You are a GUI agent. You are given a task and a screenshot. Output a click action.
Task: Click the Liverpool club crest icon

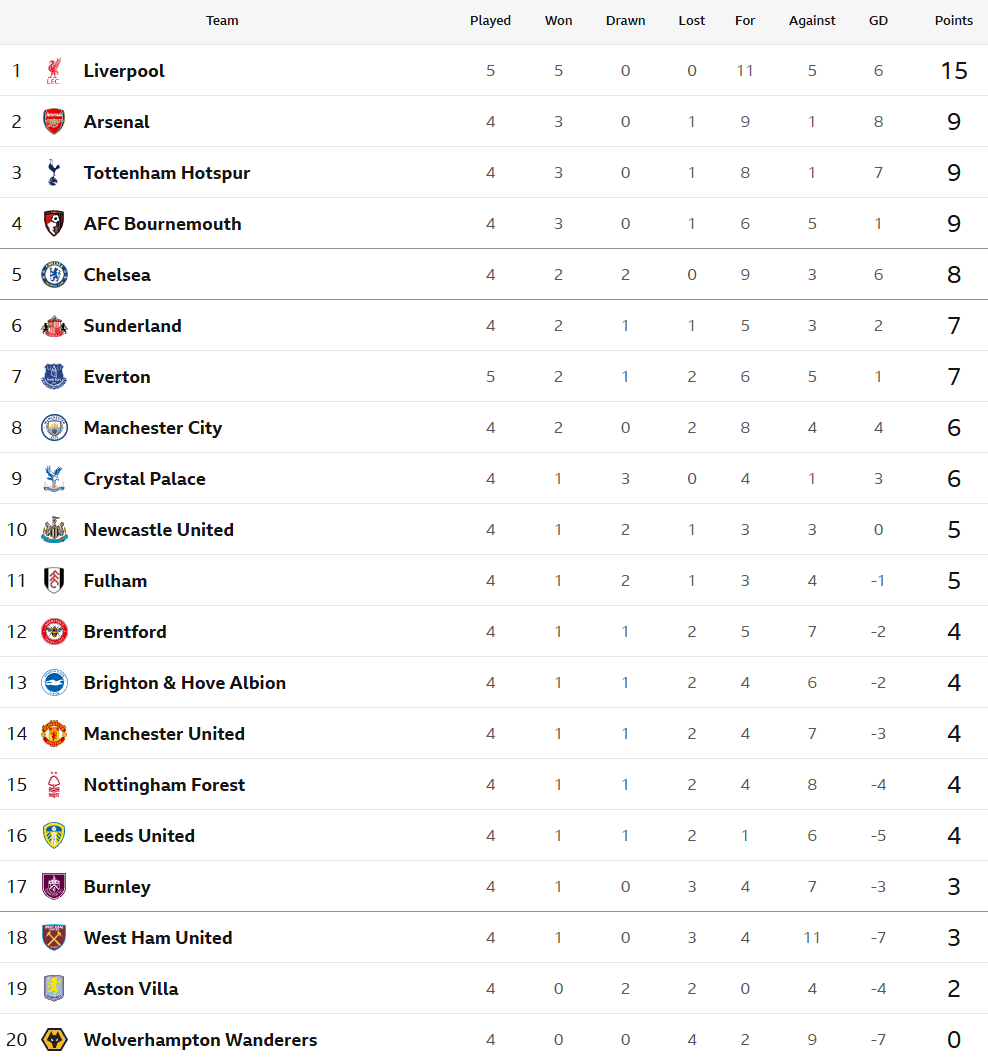click(54, 71)
